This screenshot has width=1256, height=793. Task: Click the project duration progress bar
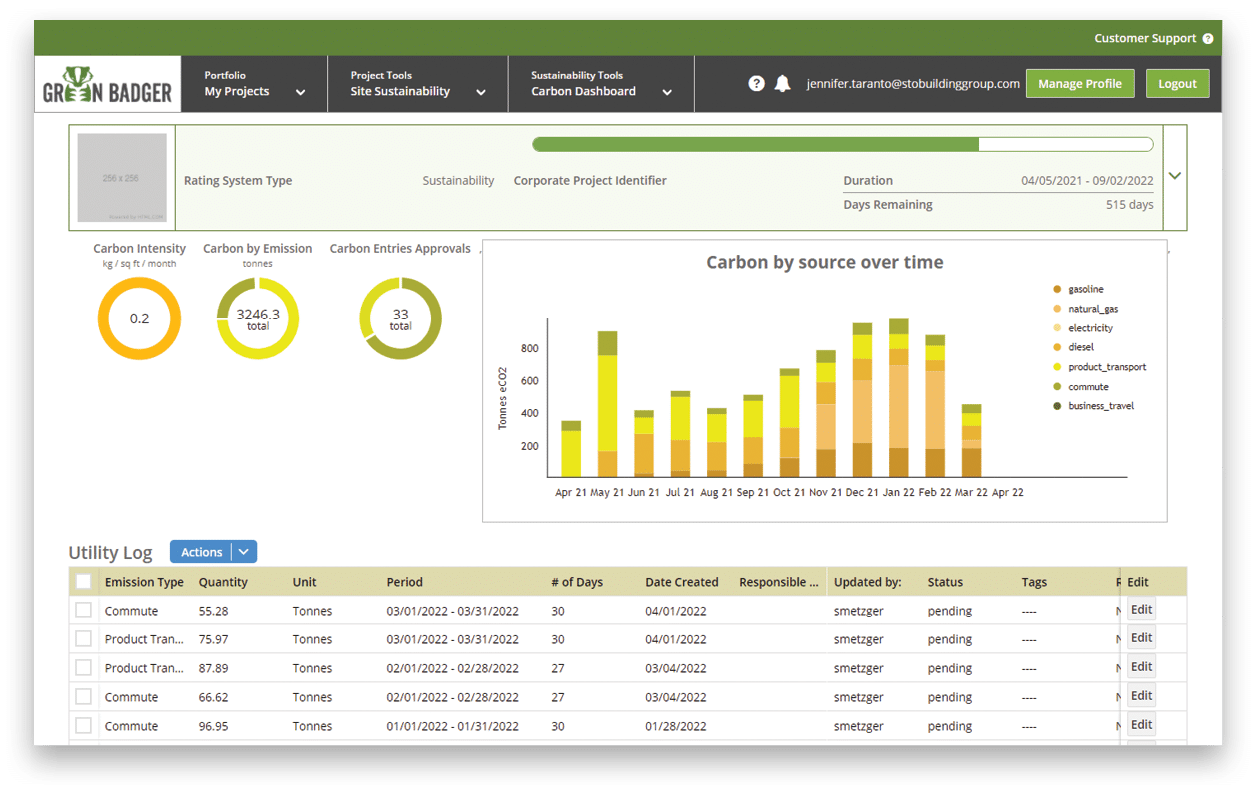coord(842,145)
